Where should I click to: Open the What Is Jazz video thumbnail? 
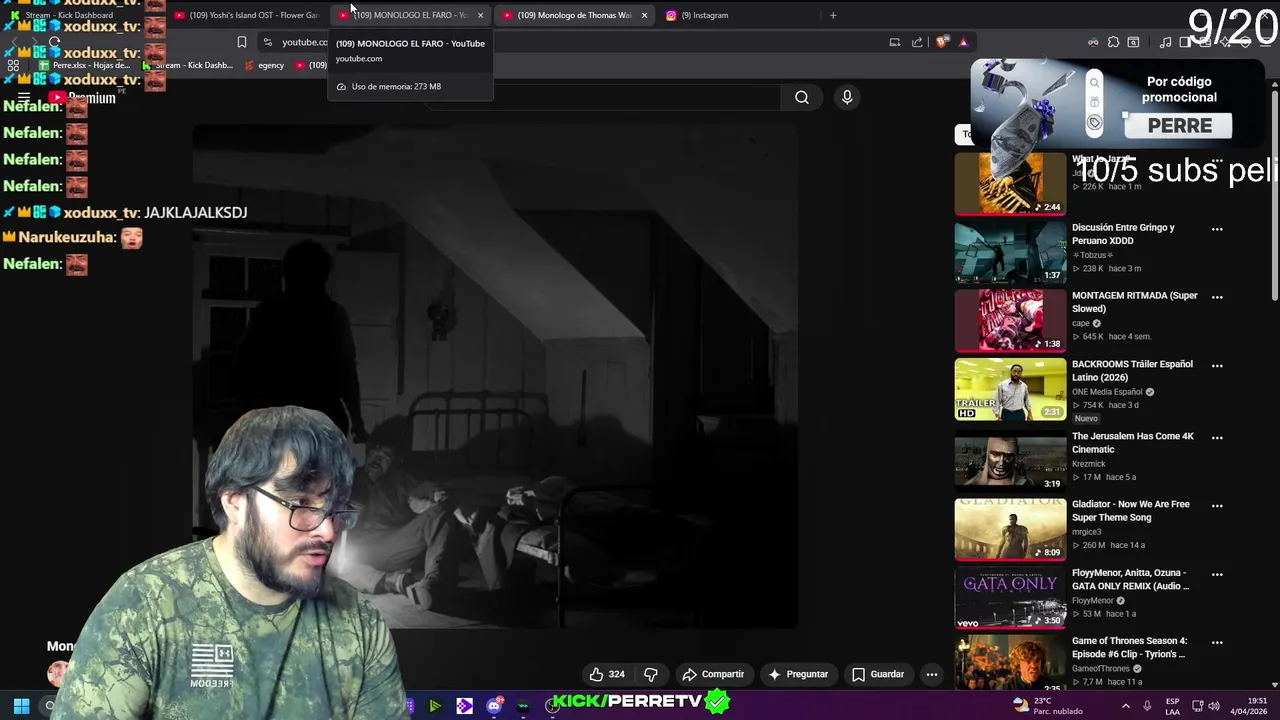[x=1010, y=184]
